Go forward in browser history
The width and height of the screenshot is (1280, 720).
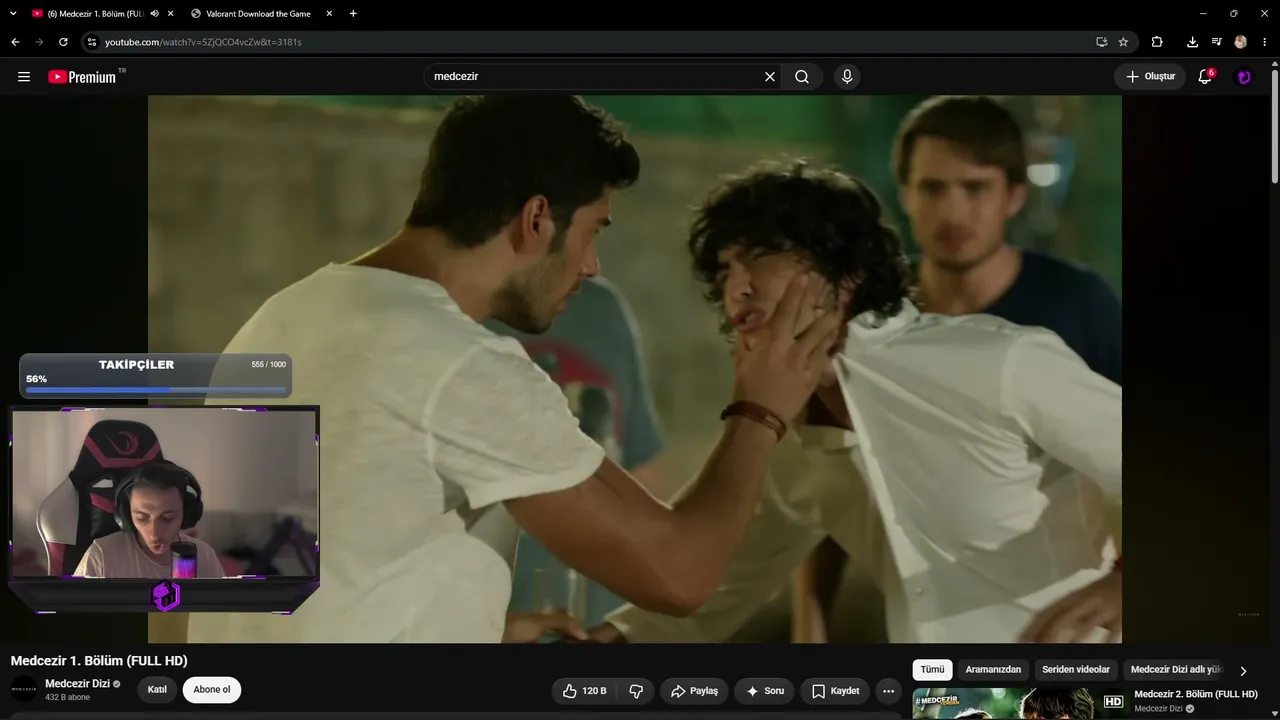39,42
